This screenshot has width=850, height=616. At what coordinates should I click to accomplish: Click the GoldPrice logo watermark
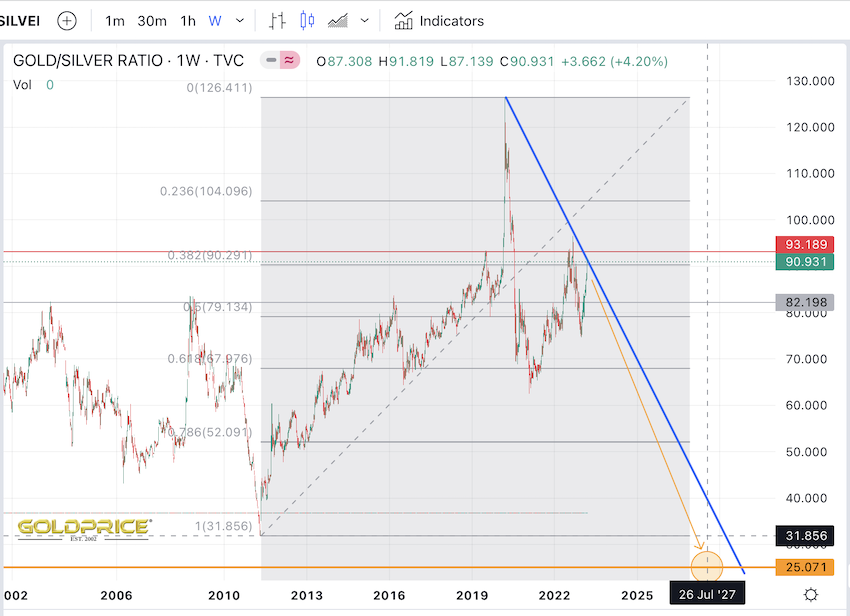[x=84, y=527]
